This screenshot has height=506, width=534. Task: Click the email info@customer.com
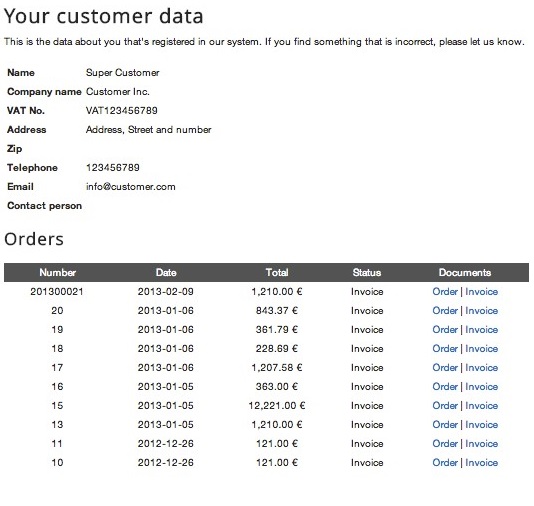pyautogui.click(x=131, y=187)
